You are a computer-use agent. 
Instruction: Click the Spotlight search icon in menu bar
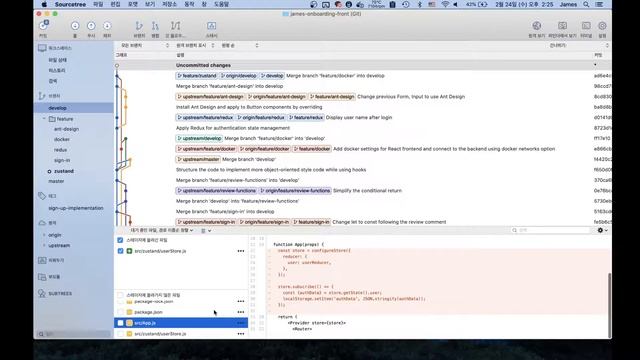pyautogui.click(x=586, y=4)
